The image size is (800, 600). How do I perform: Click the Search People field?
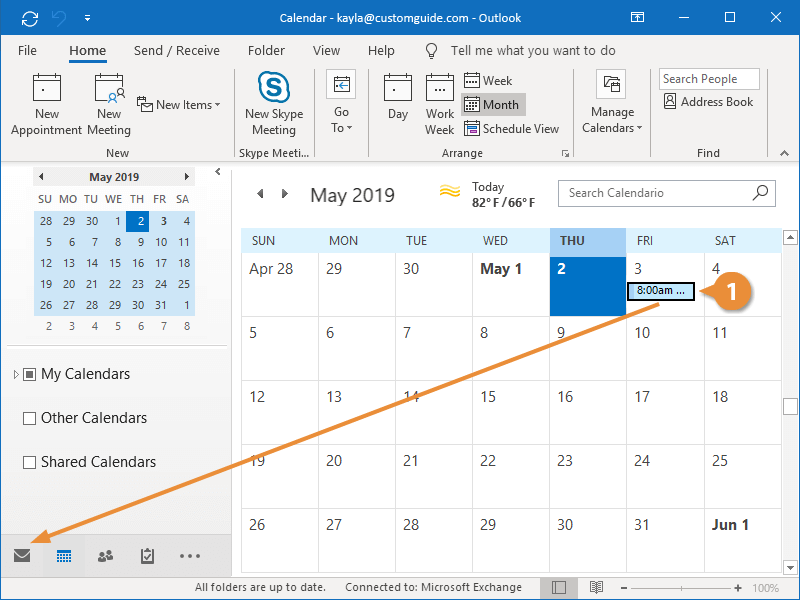pos(708,79)
